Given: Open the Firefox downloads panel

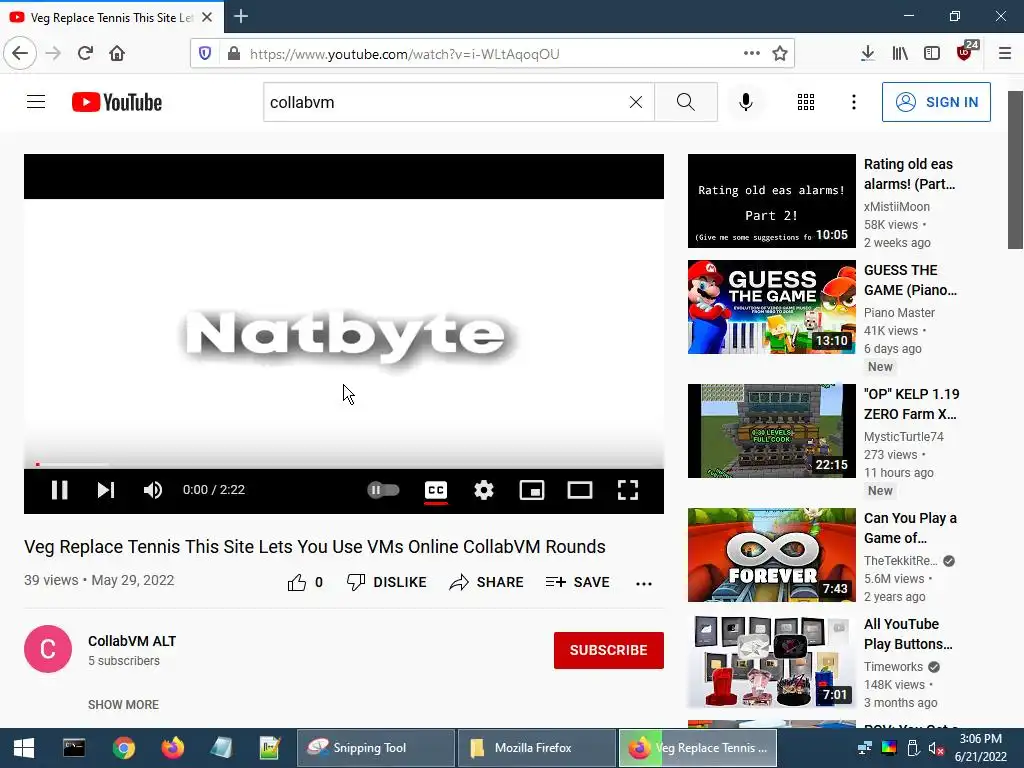Looking at the screenshot, I should tap(867, 54).
